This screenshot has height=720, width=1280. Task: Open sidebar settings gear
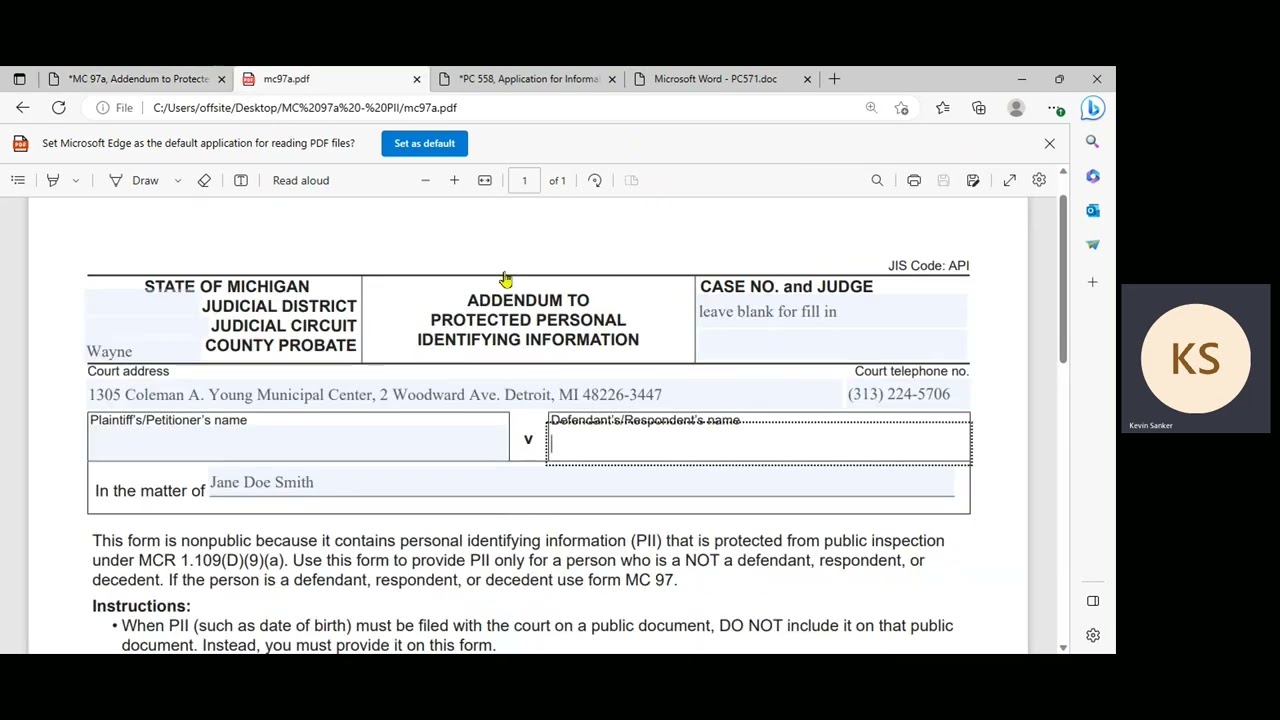click(x=1093, y=635)
